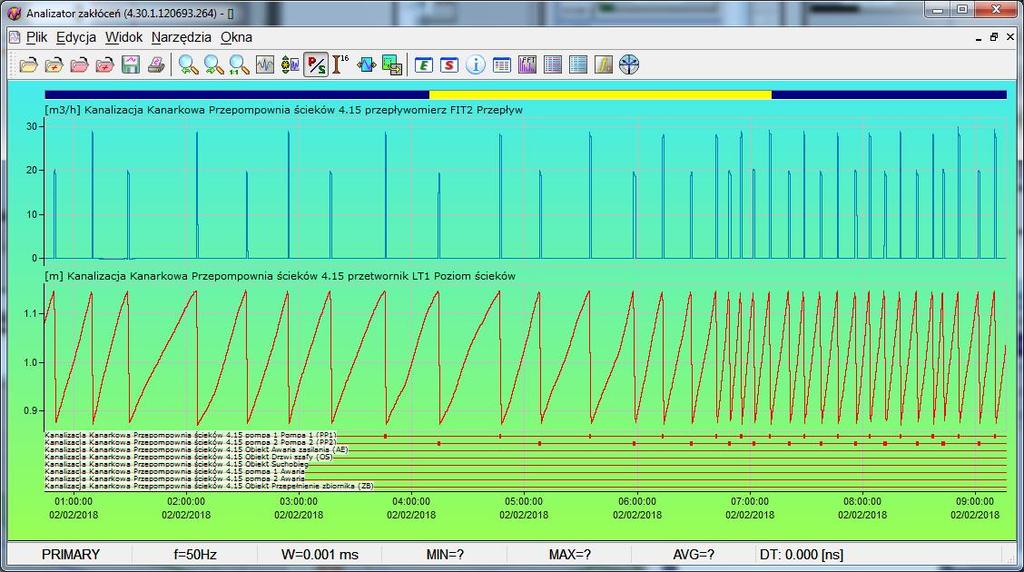Image resolution: width=1024 pixels, height=572 pixels.
Task: Select the pompa 1 Pompa 1 (PP1) signal
Action: [x=191, y=434]
